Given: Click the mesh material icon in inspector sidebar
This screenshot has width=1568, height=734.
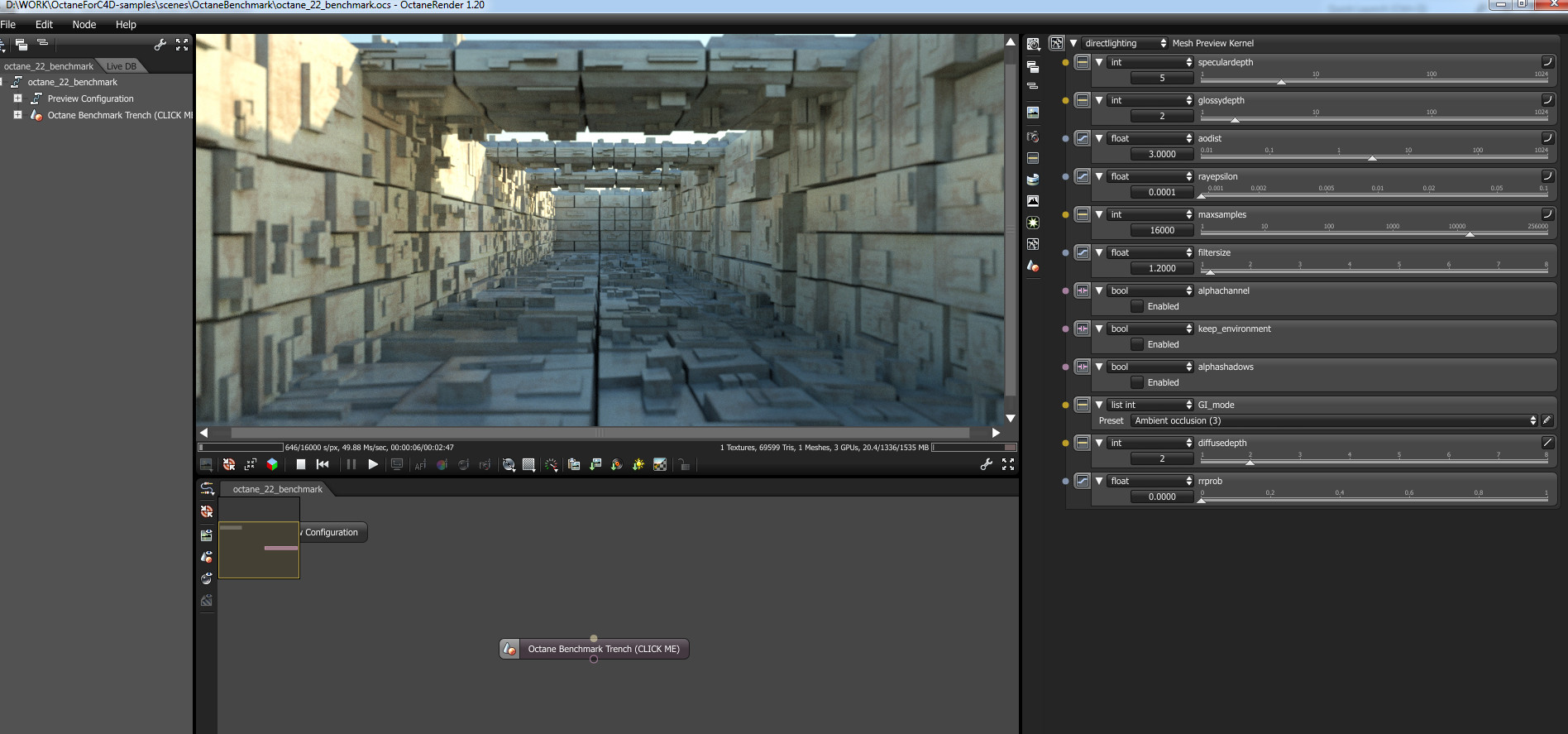Looking at the screenshot, I should (x=1033, y=266).
